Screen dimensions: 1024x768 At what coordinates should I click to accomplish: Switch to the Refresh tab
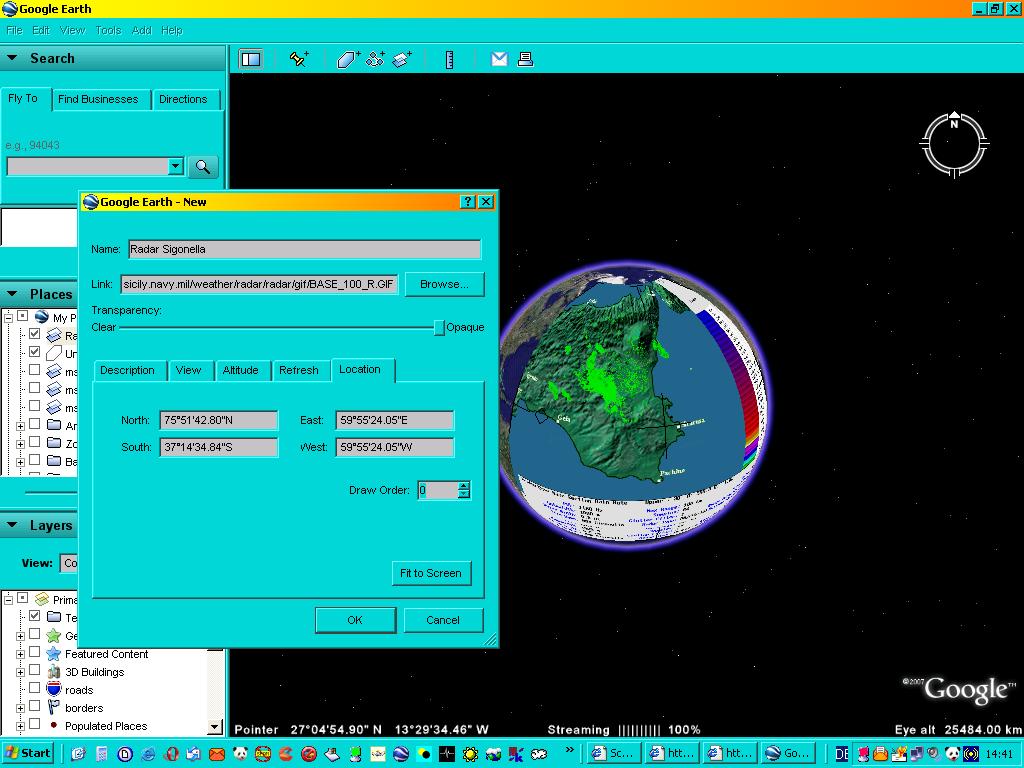coord(298,370)
